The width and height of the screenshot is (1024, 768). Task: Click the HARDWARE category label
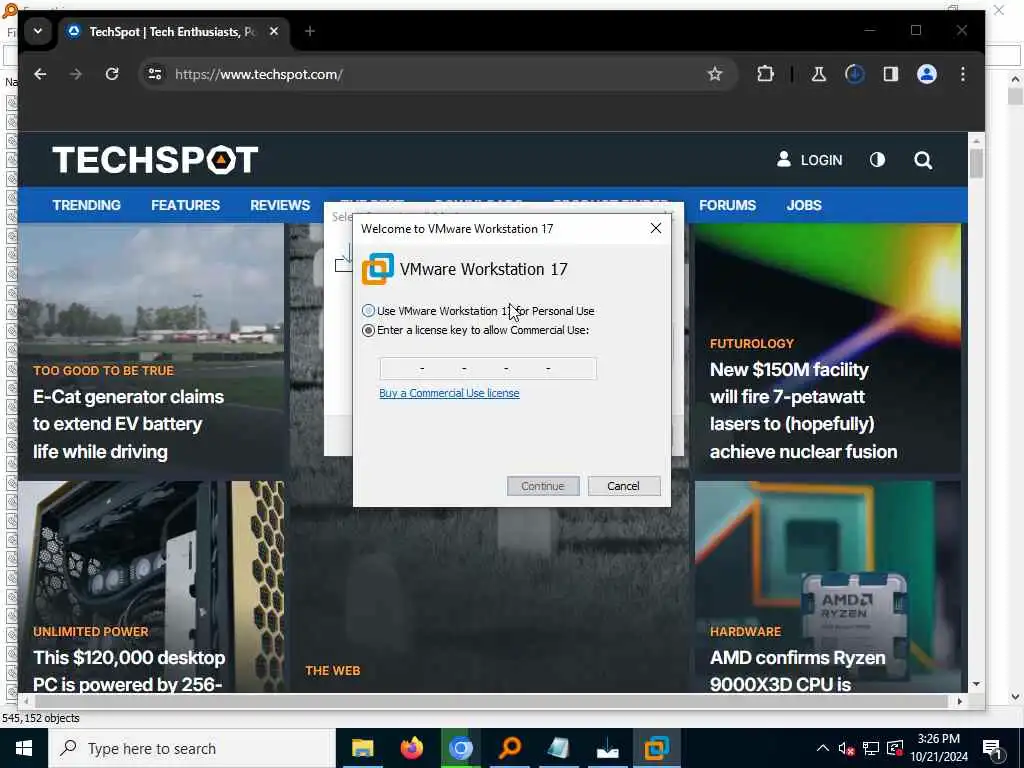click(745, 632)
